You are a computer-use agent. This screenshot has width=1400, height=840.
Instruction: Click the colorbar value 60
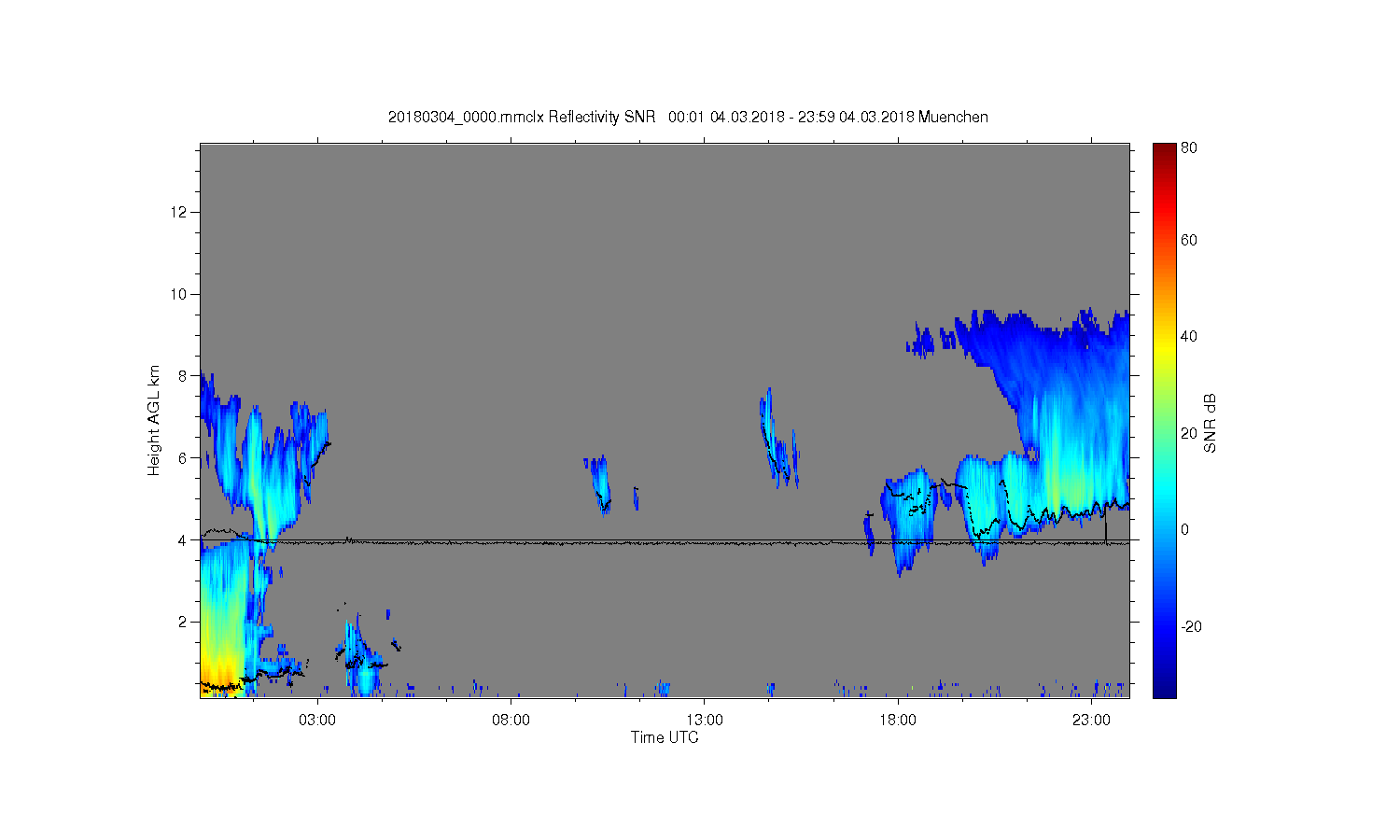[1189, 241]
